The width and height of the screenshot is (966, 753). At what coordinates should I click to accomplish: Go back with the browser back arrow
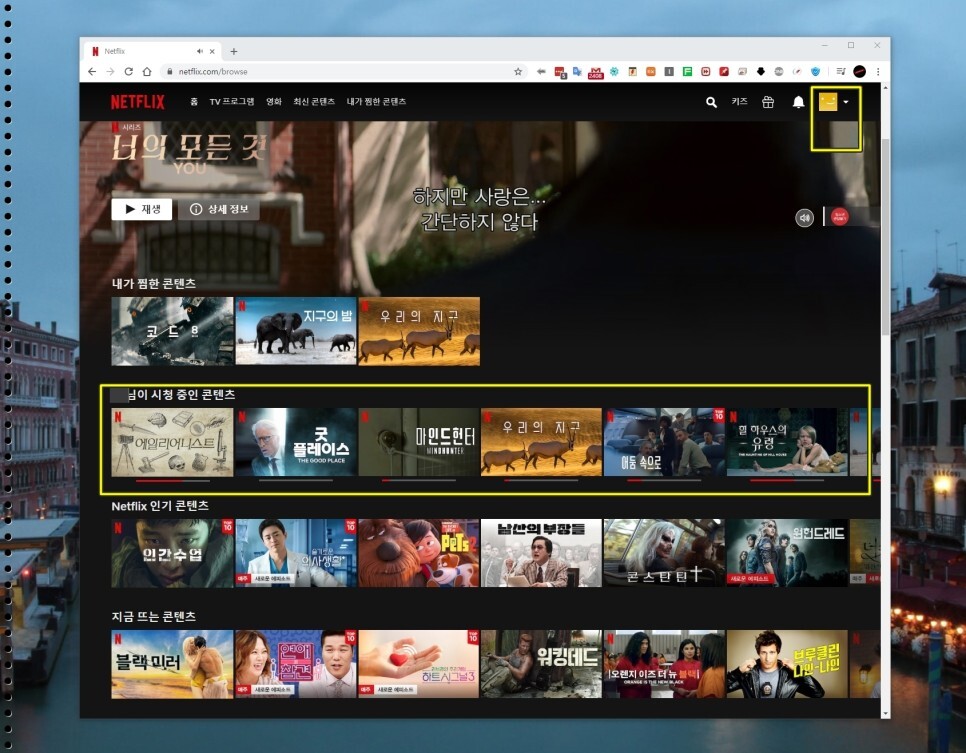[92, 71]
